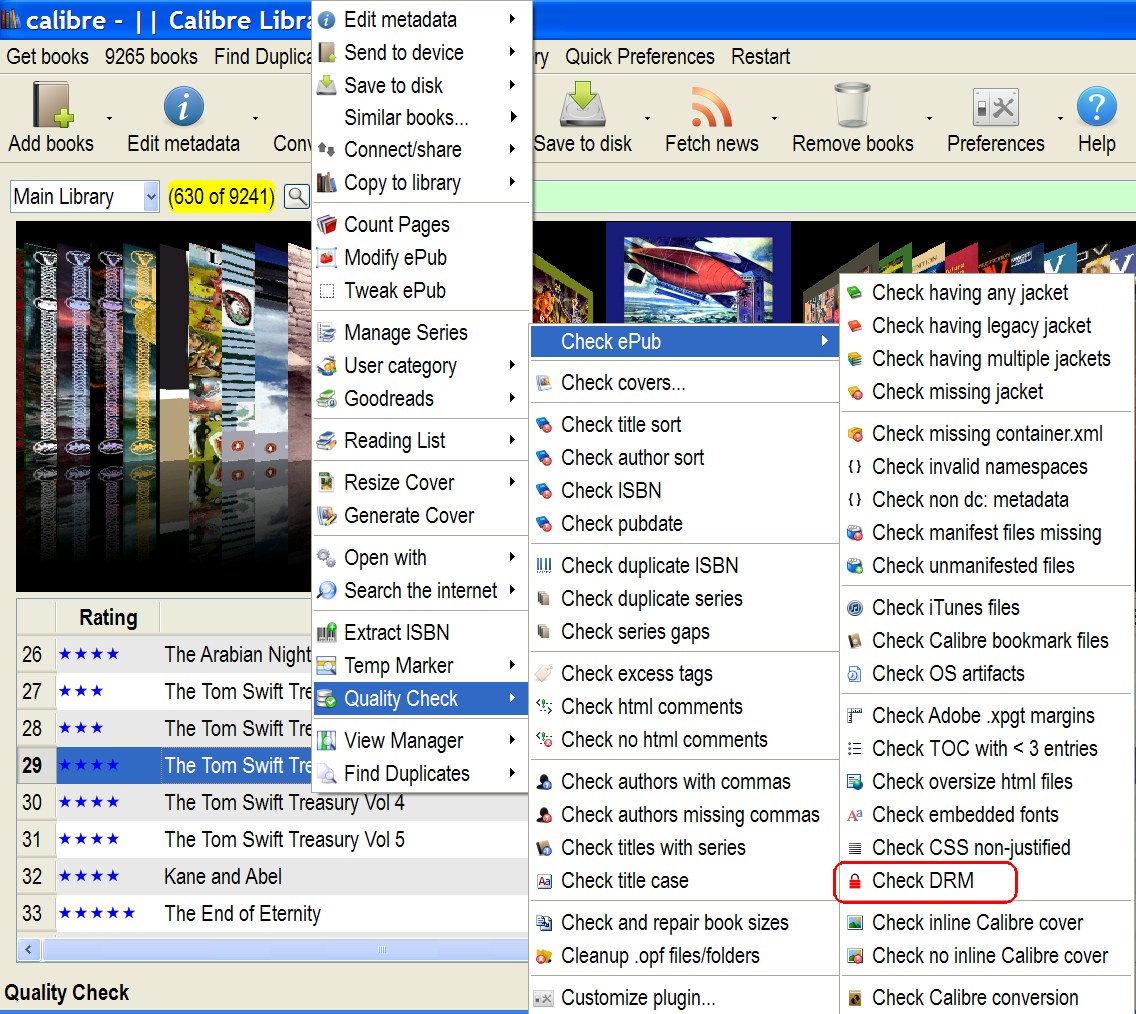The width and height of the screenshot is (1136, 1014).
Task: Click the Edit metadata toolbar info icon
Action: tap(183, 106)
